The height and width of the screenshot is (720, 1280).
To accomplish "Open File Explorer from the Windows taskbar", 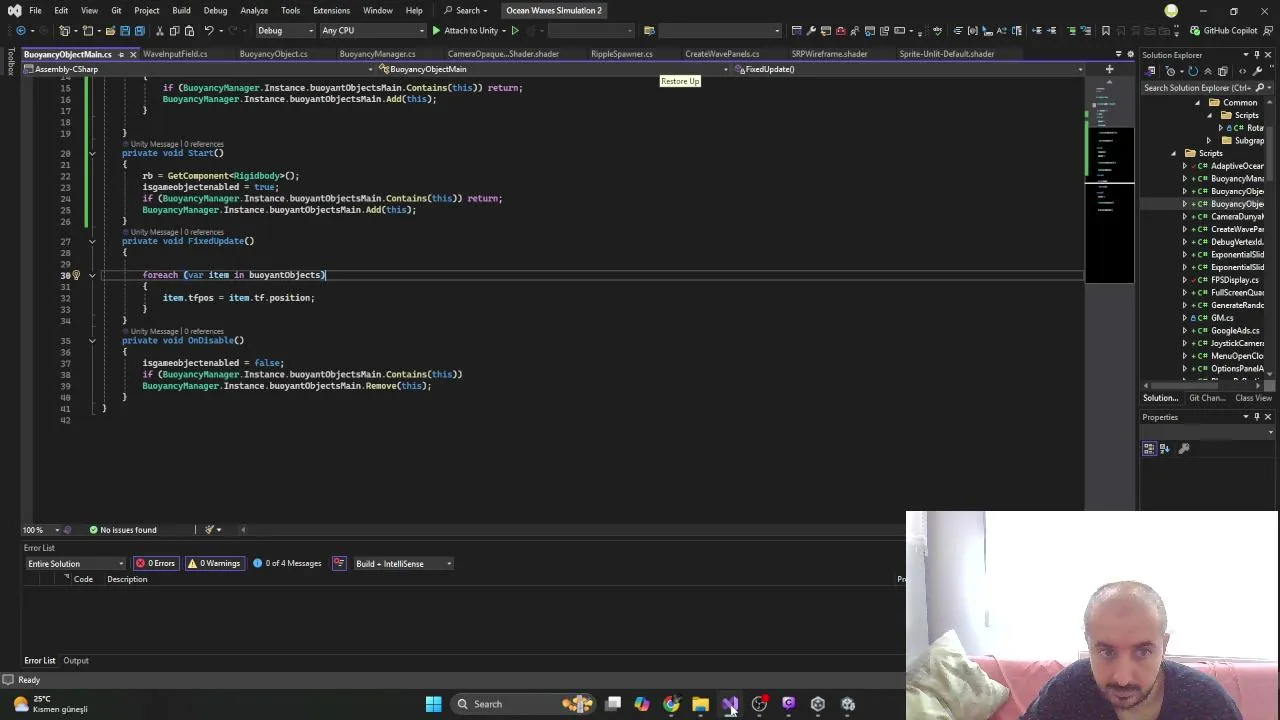I will [x=700, y=704].
